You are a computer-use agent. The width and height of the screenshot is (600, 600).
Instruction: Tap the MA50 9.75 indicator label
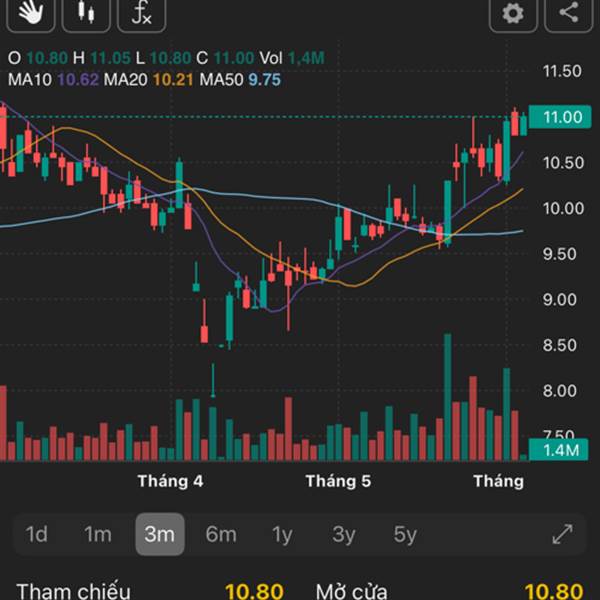pyautogui.click(x=240, y=80)
